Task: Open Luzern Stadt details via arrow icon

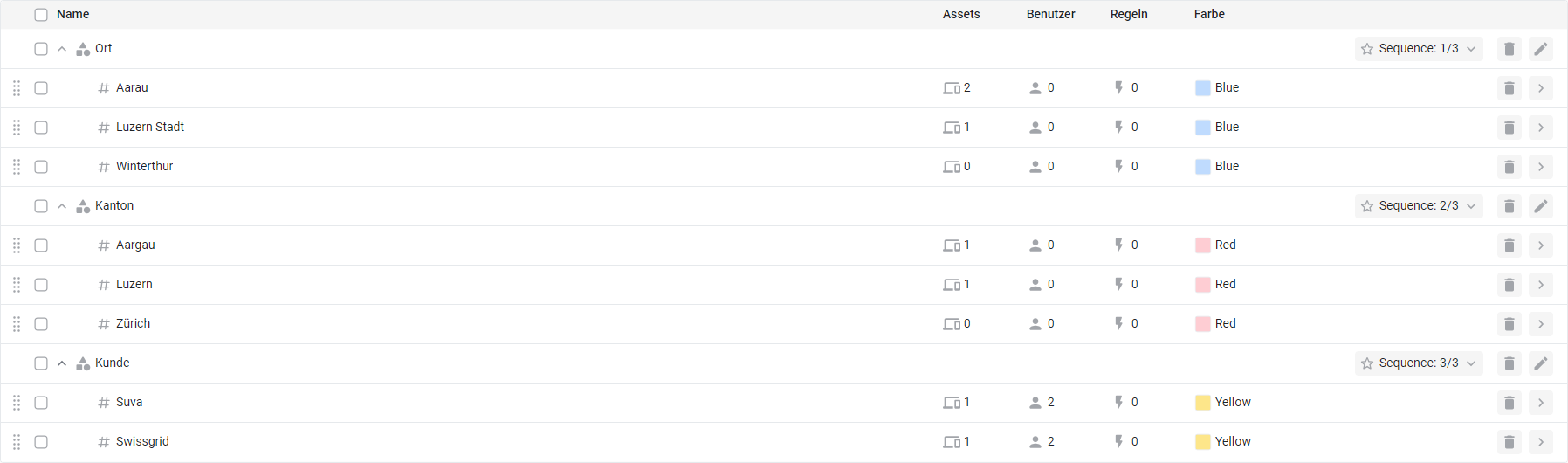Action: [1540, 128]
